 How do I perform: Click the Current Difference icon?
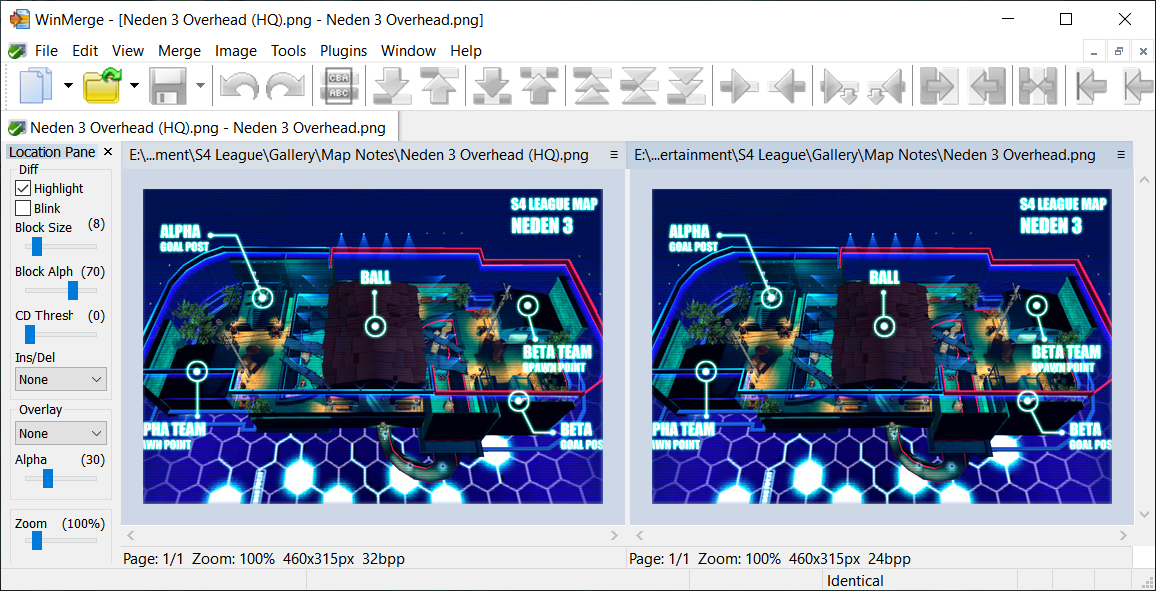pos(639,86)
